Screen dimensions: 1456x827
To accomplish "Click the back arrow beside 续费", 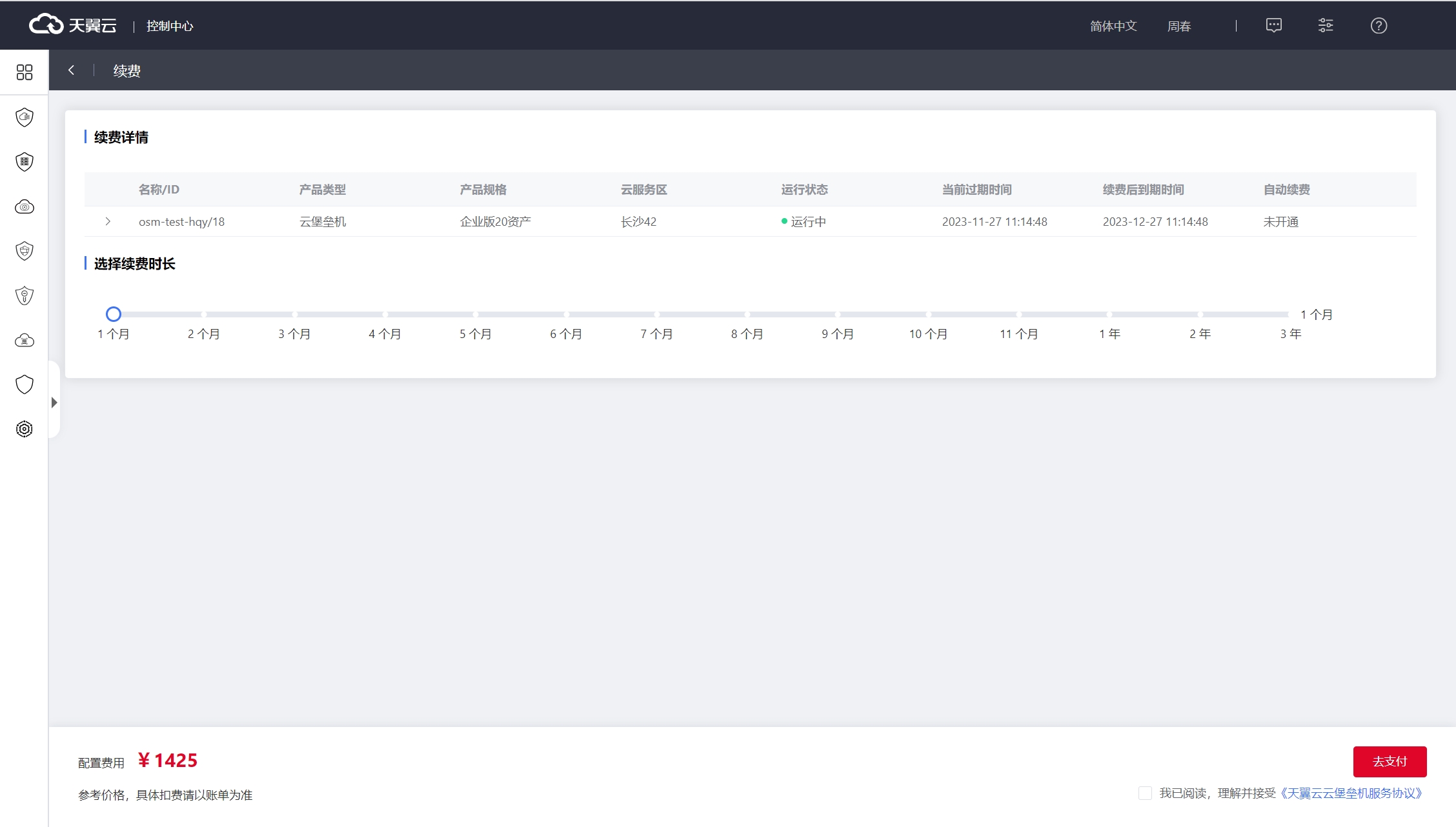I will [x=72, y=70].
